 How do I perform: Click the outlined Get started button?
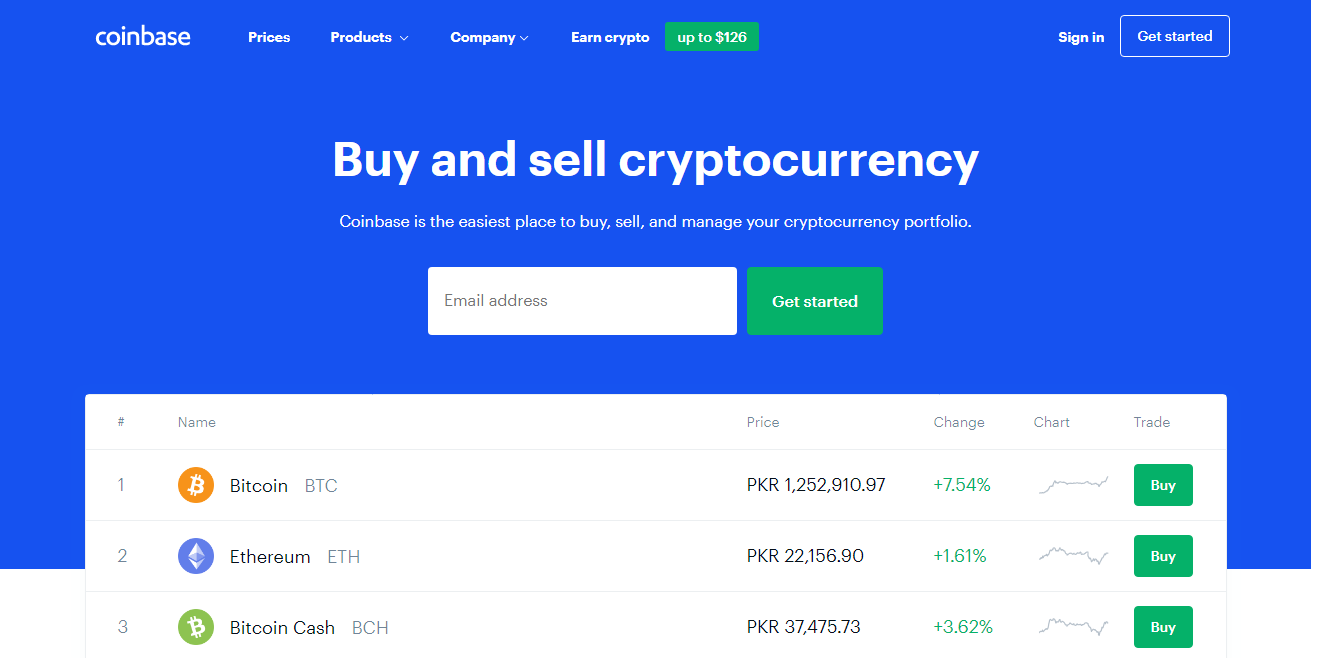coord(1175,36)
